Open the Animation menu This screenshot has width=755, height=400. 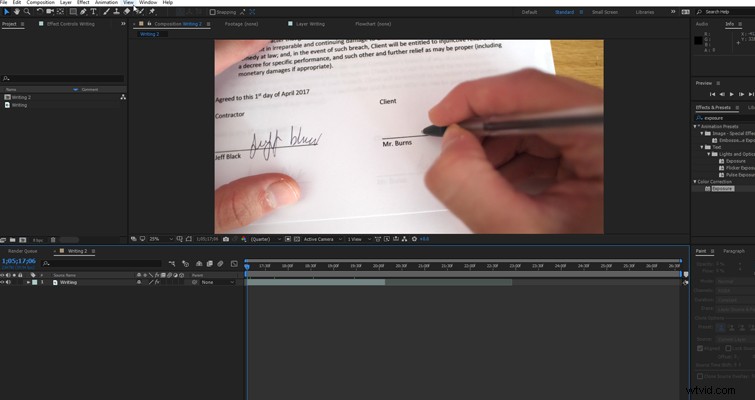point(106,2)
